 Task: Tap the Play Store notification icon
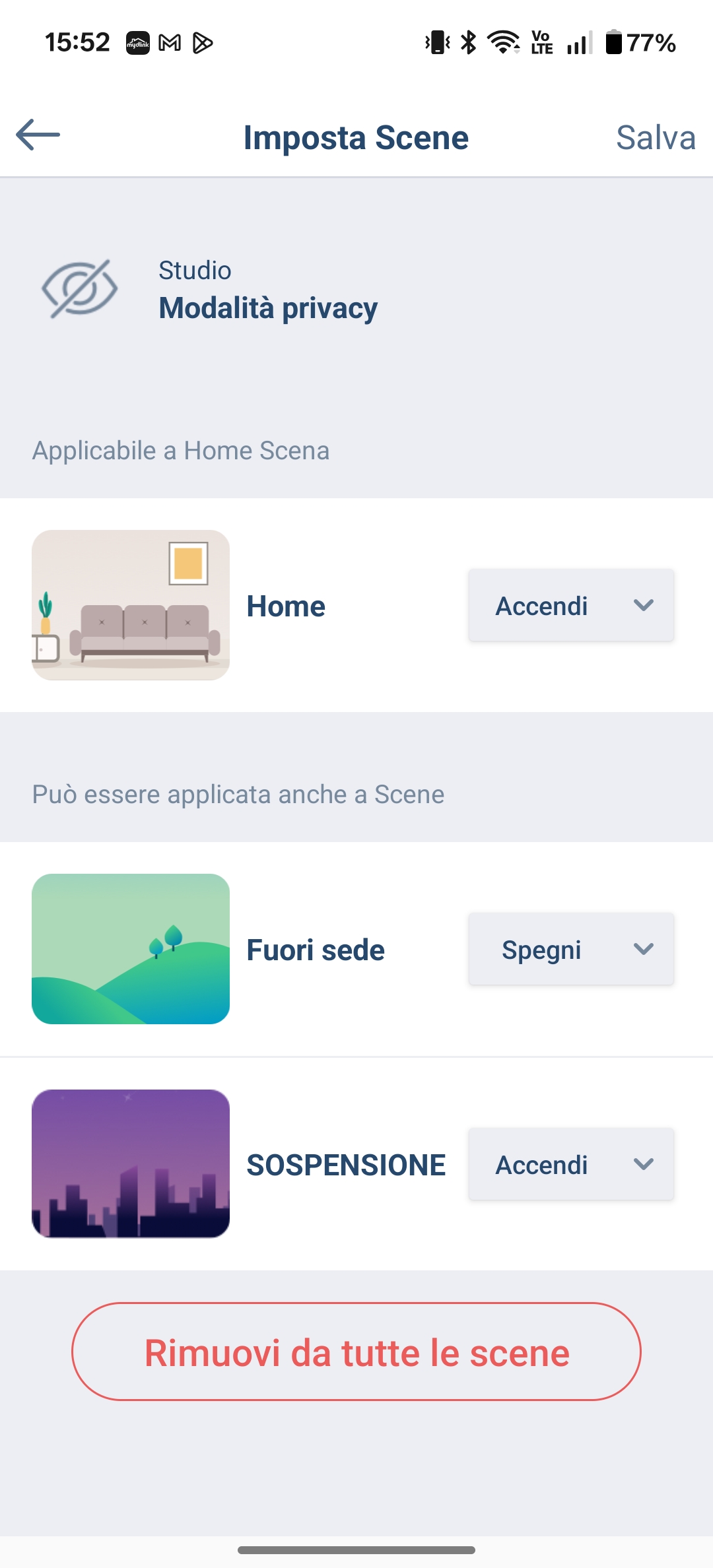coord(202,44)
